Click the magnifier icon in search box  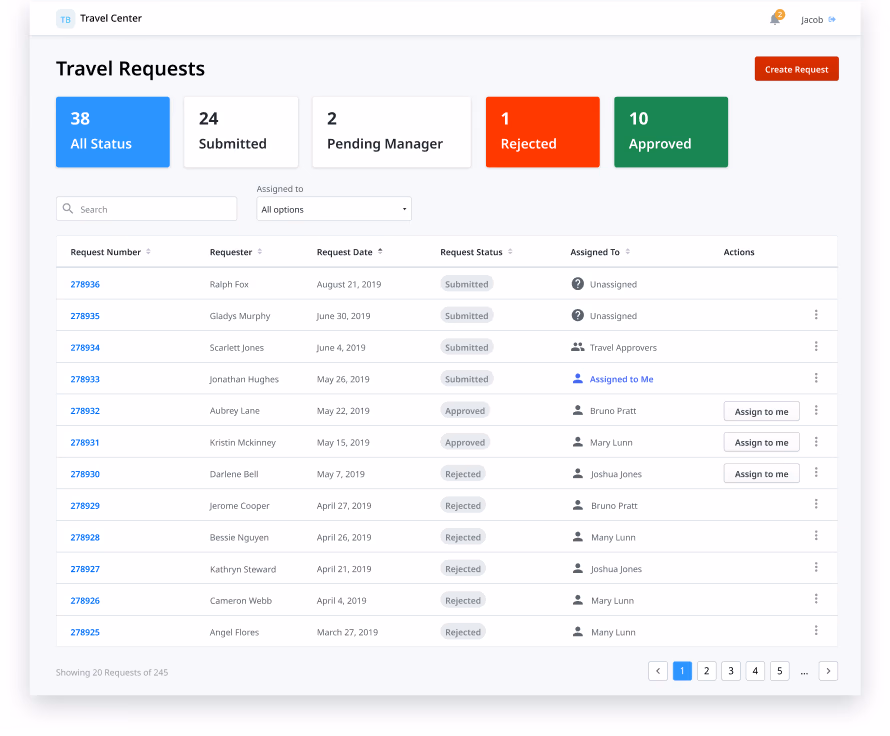point(68,209)
